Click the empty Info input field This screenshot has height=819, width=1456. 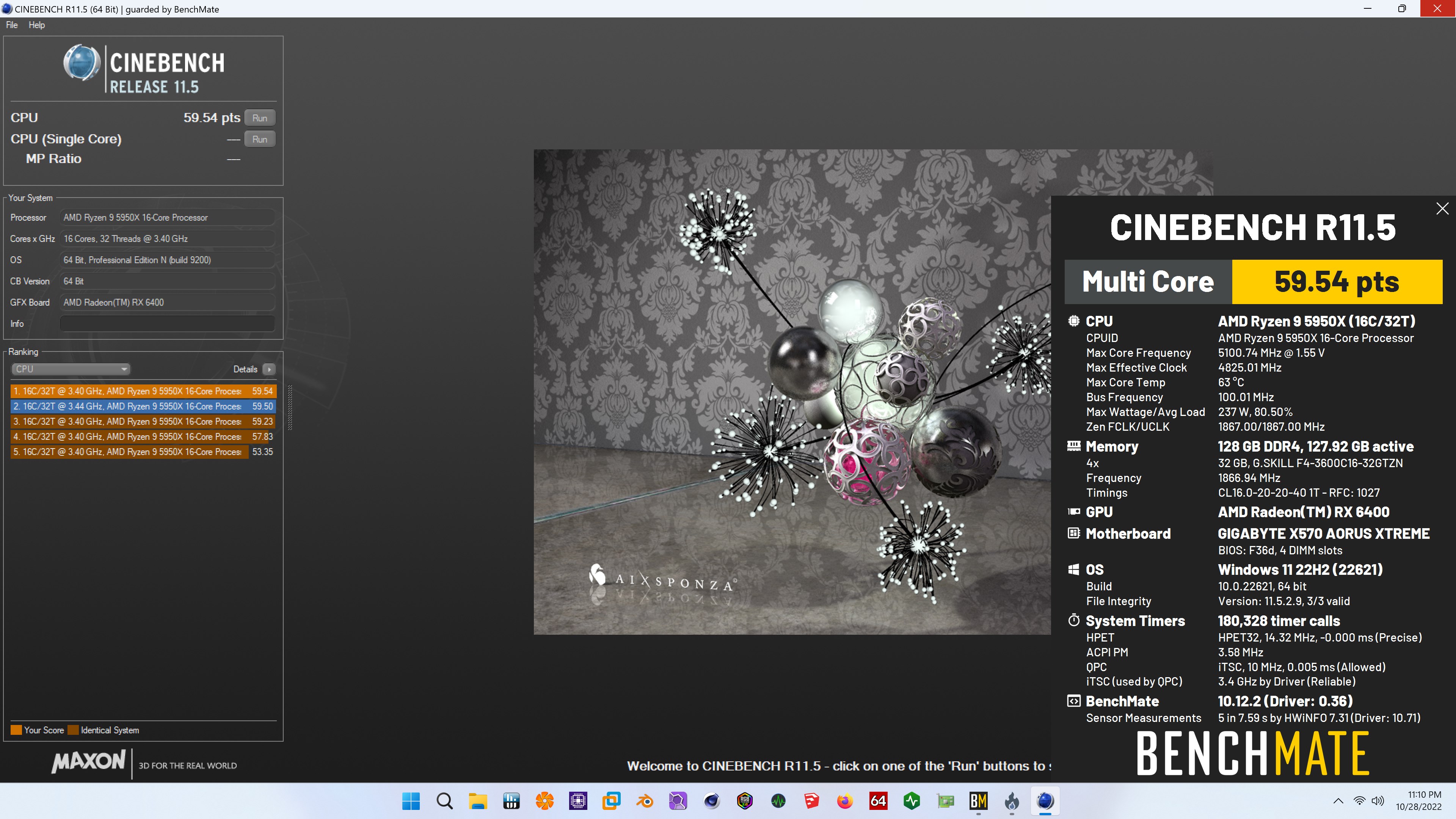167,323
